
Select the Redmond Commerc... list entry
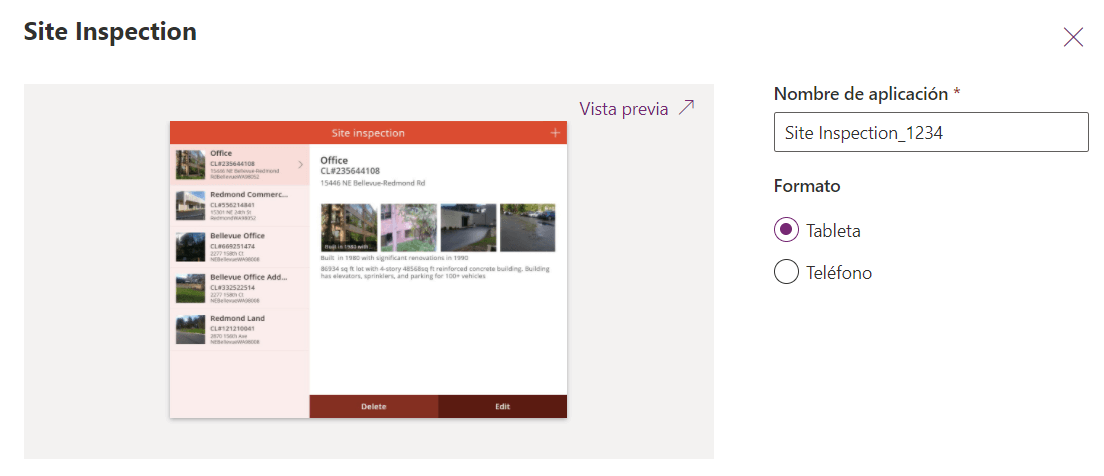[240, 205]
